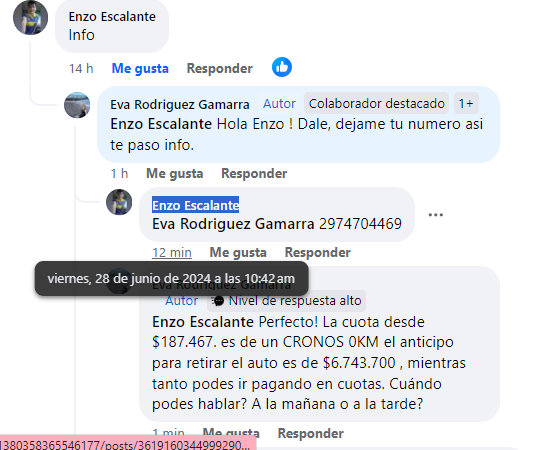Open highlighted Enzo Escalante name link
Viewport: 535px width, 450px height.
pos(196,205)
